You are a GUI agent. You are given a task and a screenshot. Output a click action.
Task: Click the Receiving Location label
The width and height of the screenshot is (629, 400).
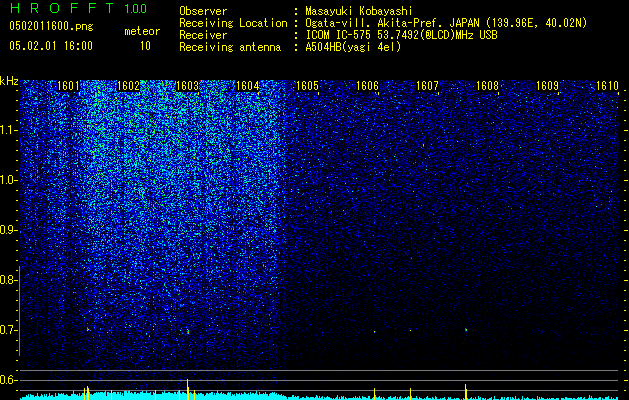point(233,23)
